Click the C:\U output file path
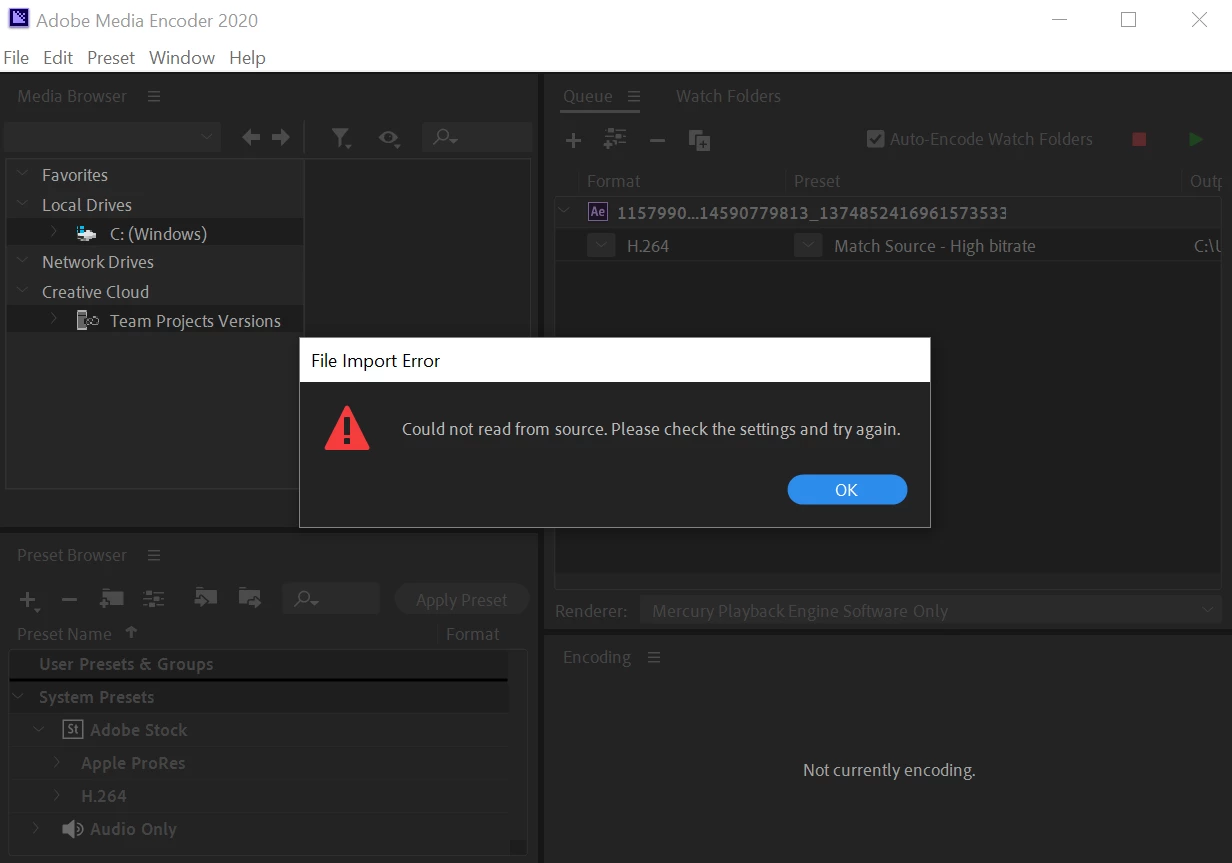The width and height of the screenshot is (1232, 863). tap(1207, 246)
